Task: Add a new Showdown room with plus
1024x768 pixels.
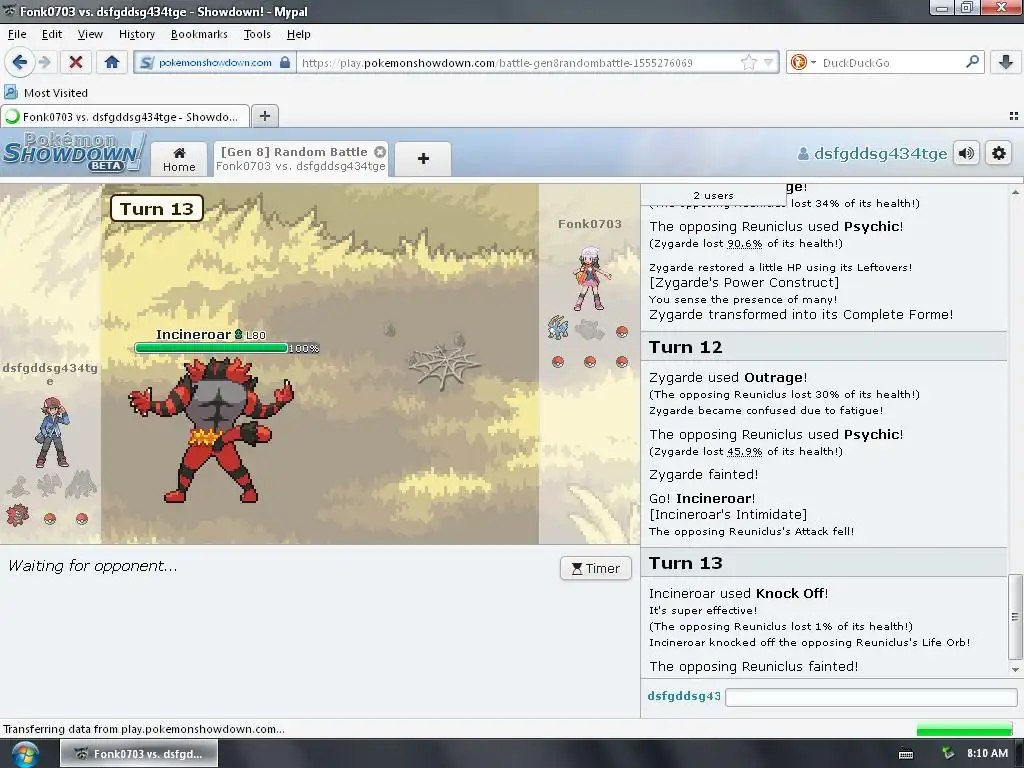Action: point(423,158)
